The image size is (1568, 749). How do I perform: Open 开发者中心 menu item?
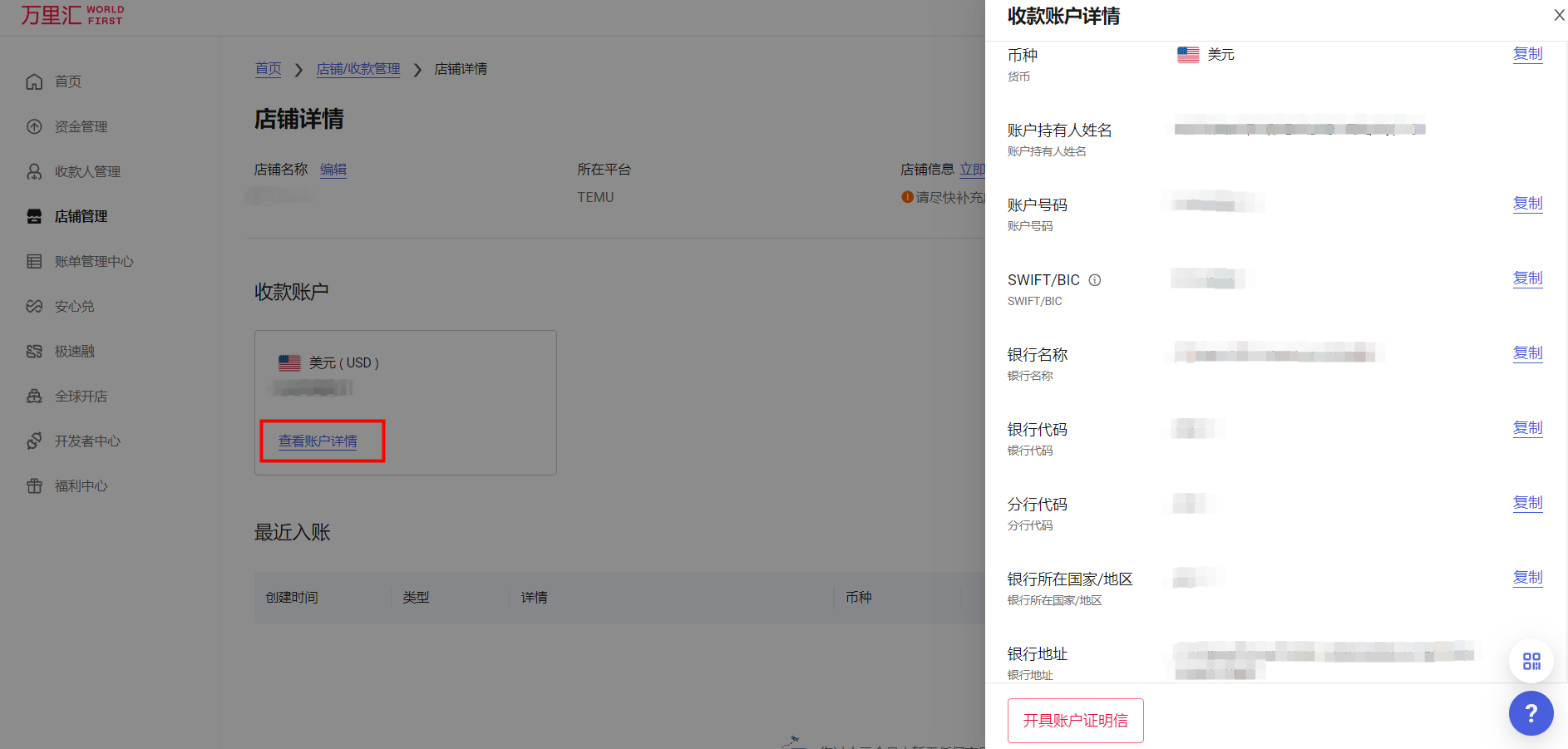88,441
